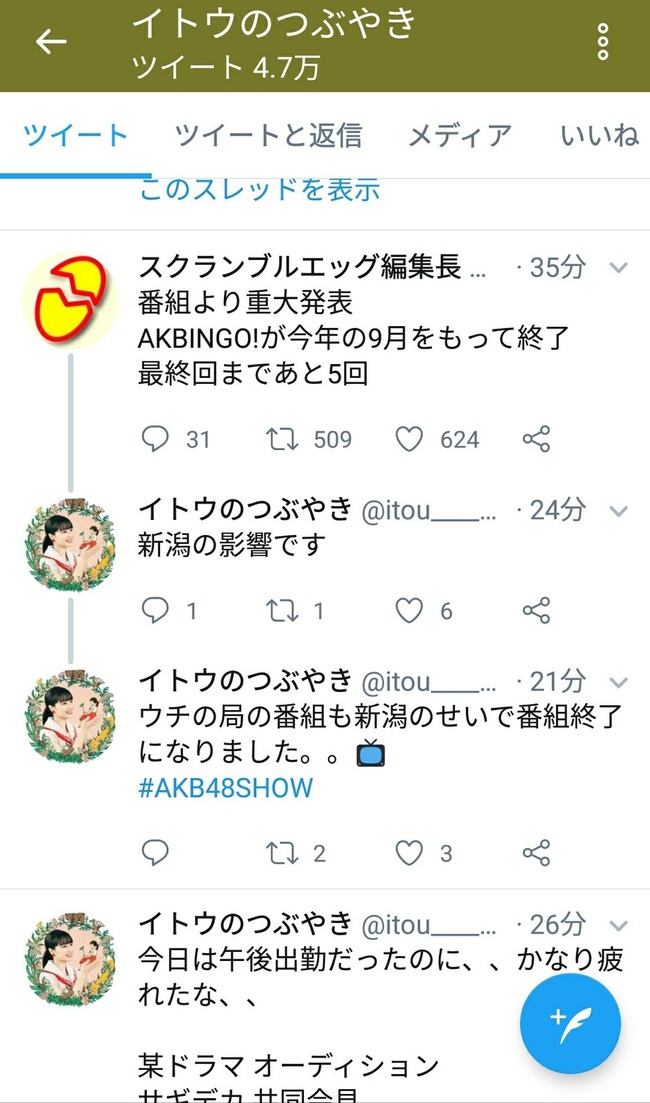Expand options caret on 21分 tweet
The image size is (650, 1103).
pos(618,682)
